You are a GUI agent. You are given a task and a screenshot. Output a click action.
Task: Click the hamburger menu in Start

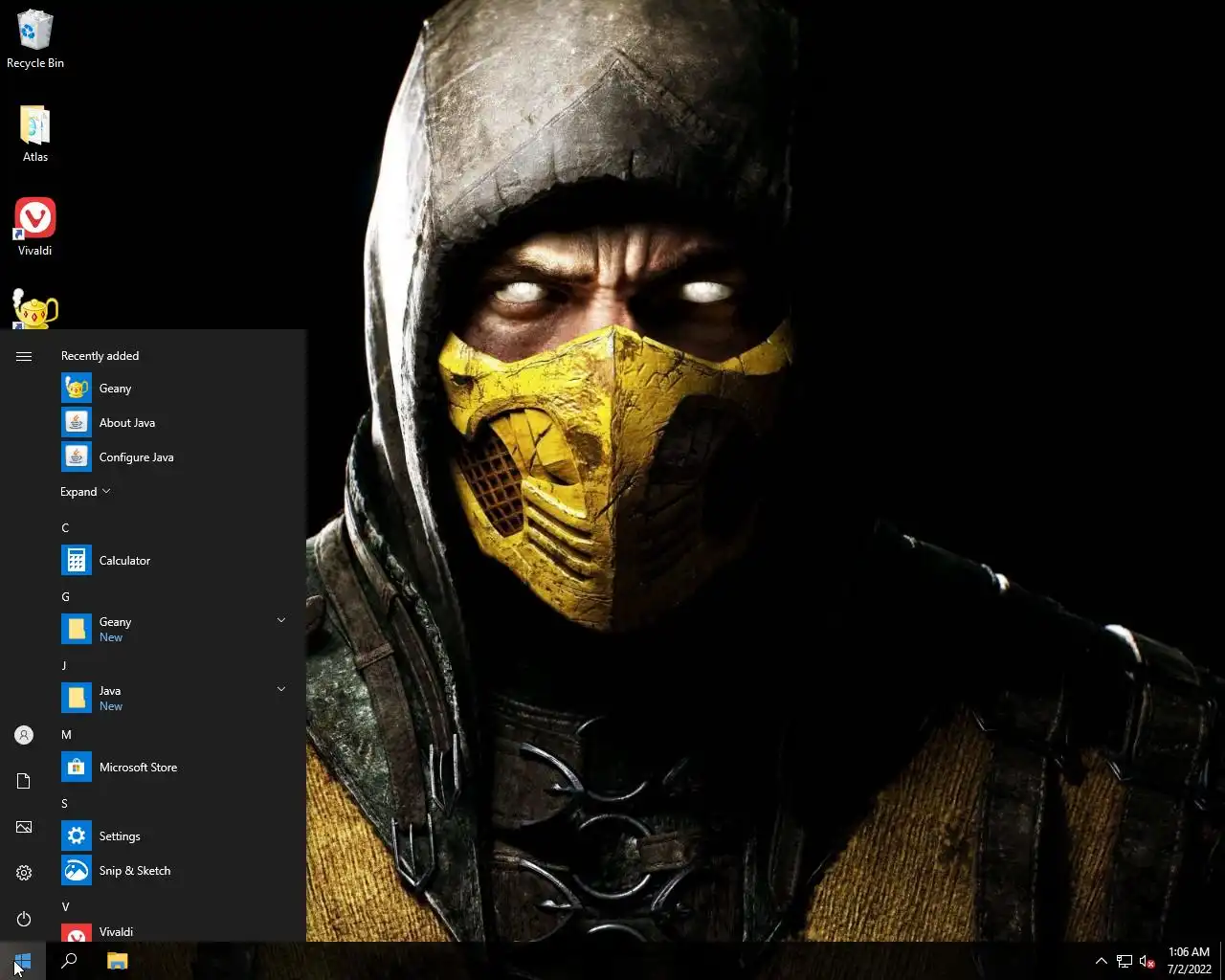(x=24, y=356)
